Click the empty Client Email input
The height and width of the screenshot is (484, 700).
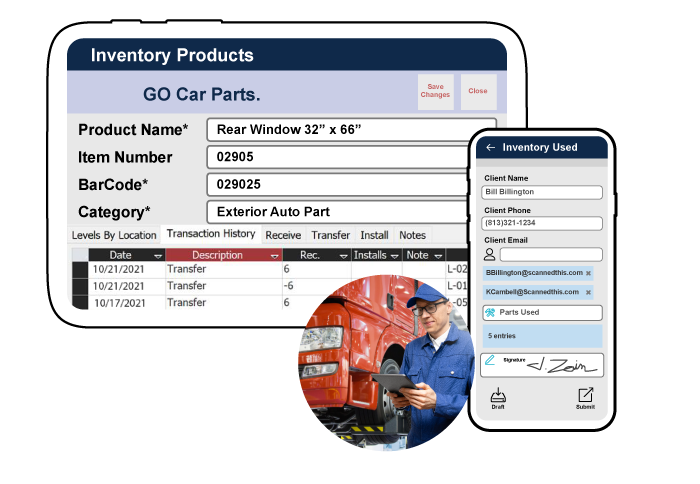(551, 255)
